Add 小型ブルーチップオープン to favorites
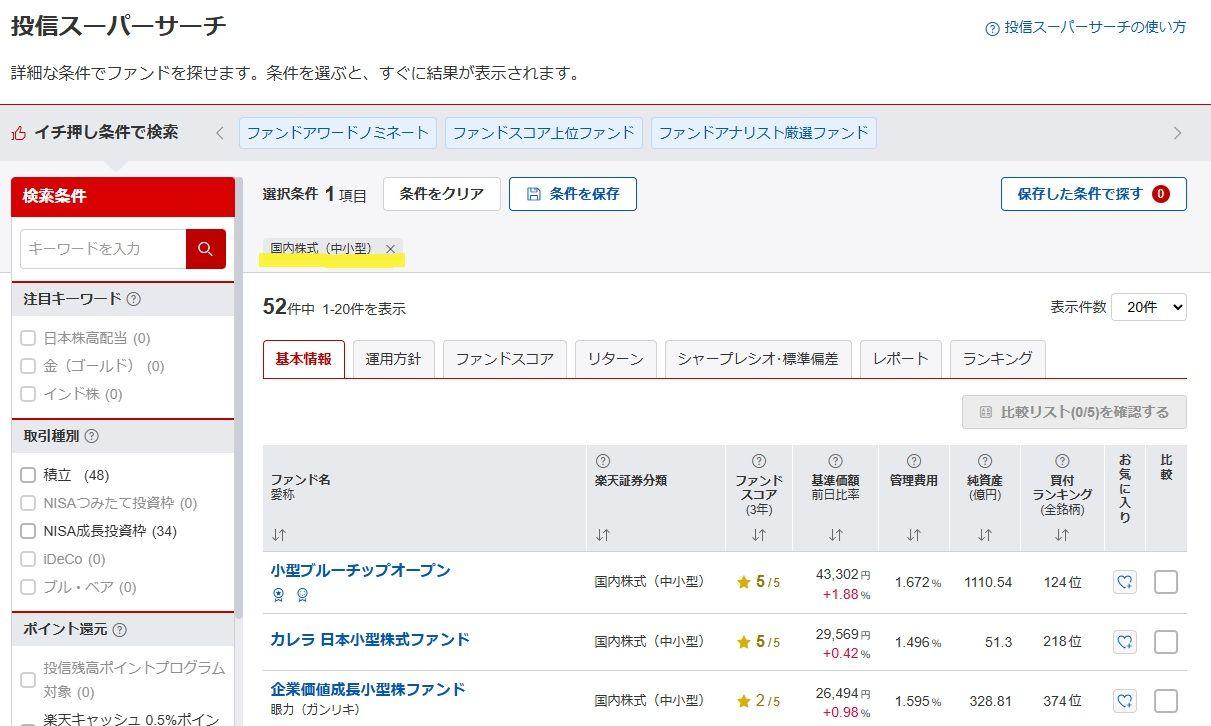Viewport: 1211px width, 726px height. click(x=1125, y=582)
